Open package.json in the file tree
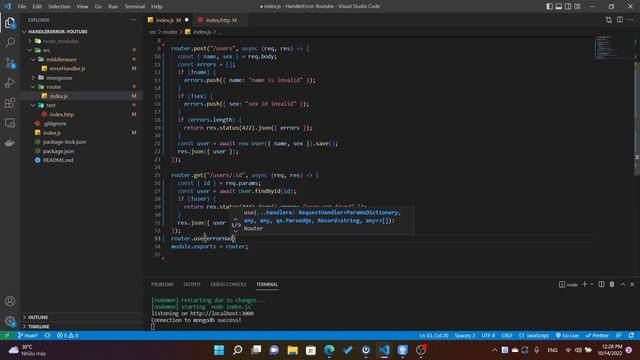Viewport: 640px width, 360px height. (58, 151)
